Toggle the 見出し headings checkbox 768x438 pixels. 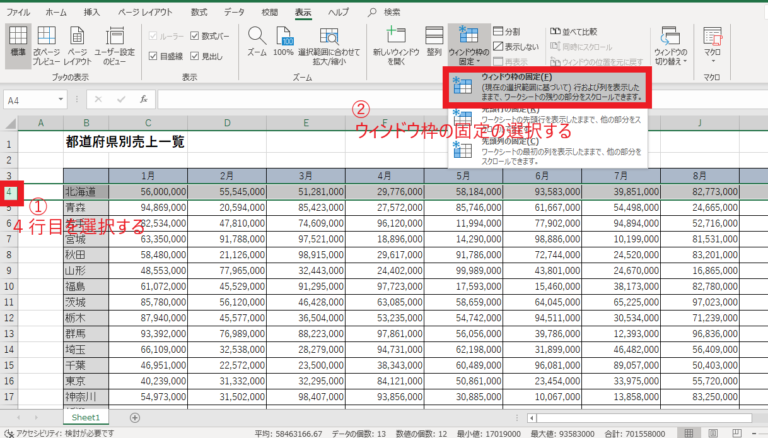pyautogui.click(x=194, y=56)
